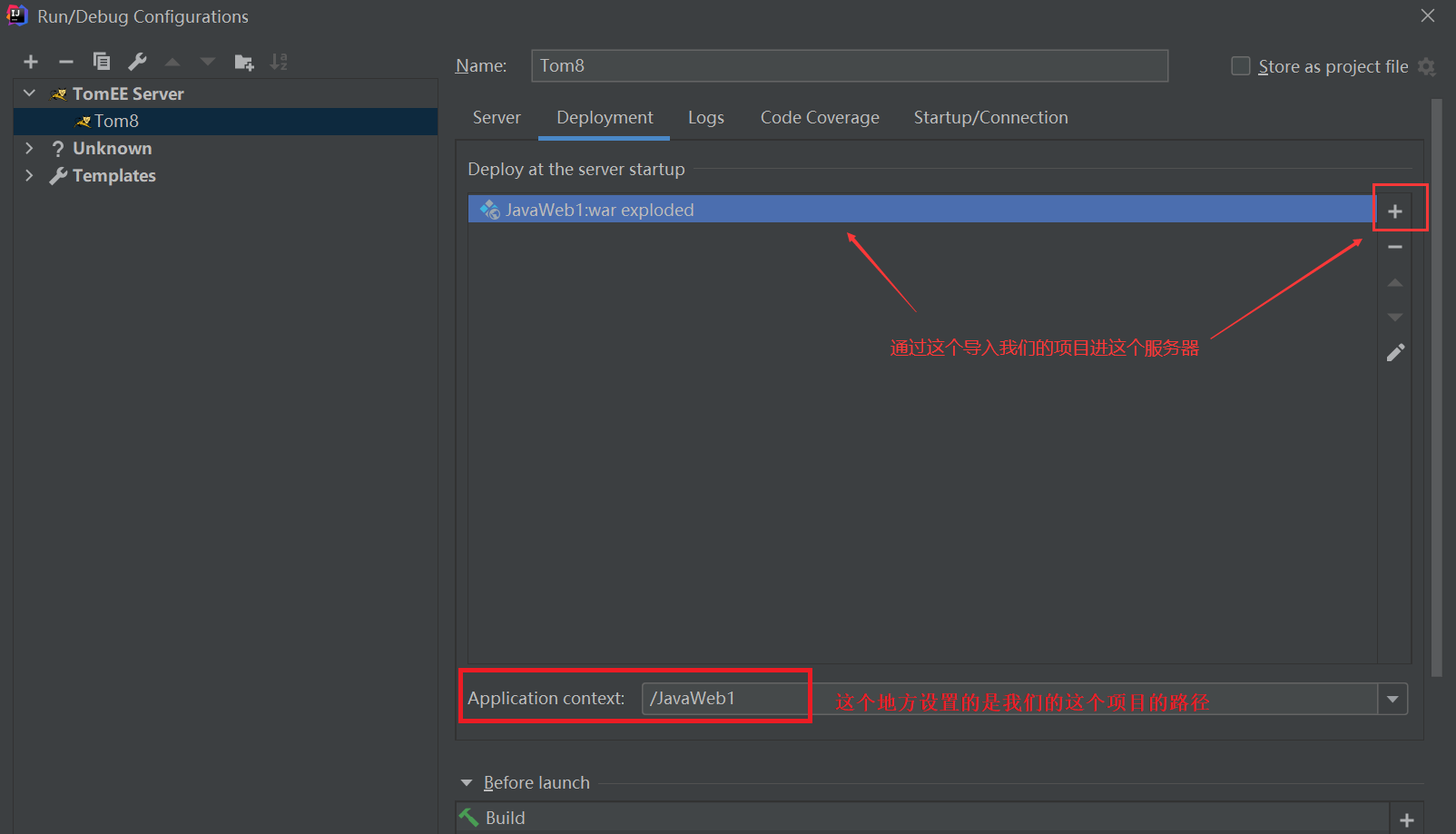Remove the selected run configuration
The image size is (1456, 834).
pos(65,62)
